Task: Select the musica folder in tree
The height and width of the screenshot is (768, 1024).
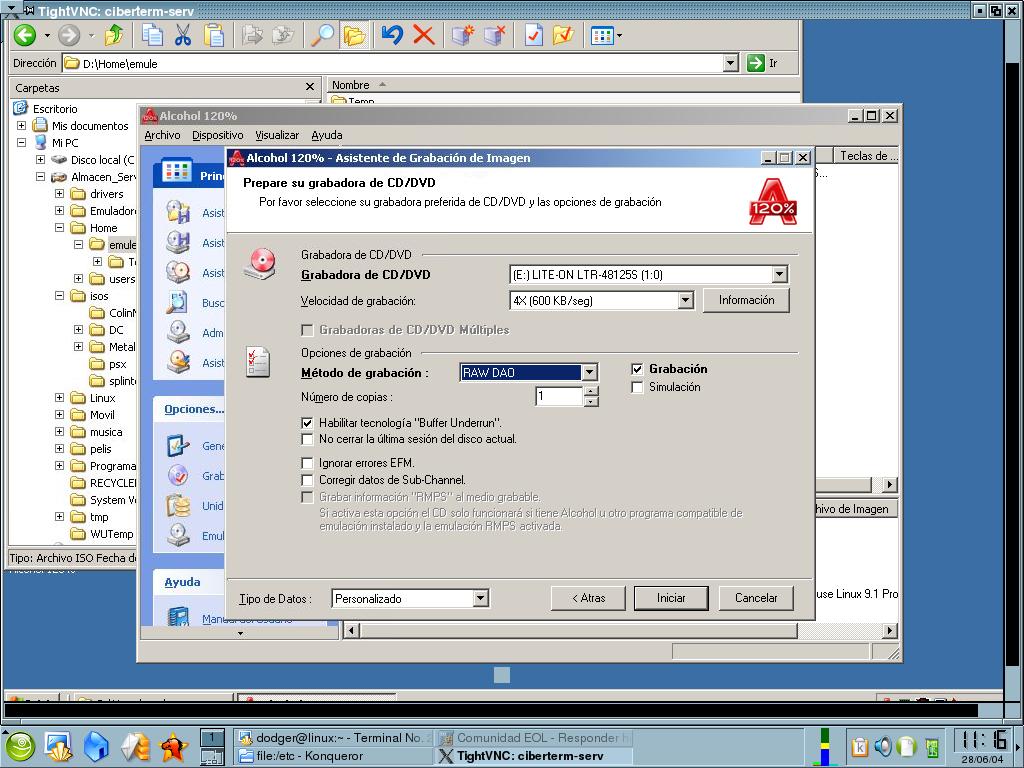Action: [x=106, y=432]
